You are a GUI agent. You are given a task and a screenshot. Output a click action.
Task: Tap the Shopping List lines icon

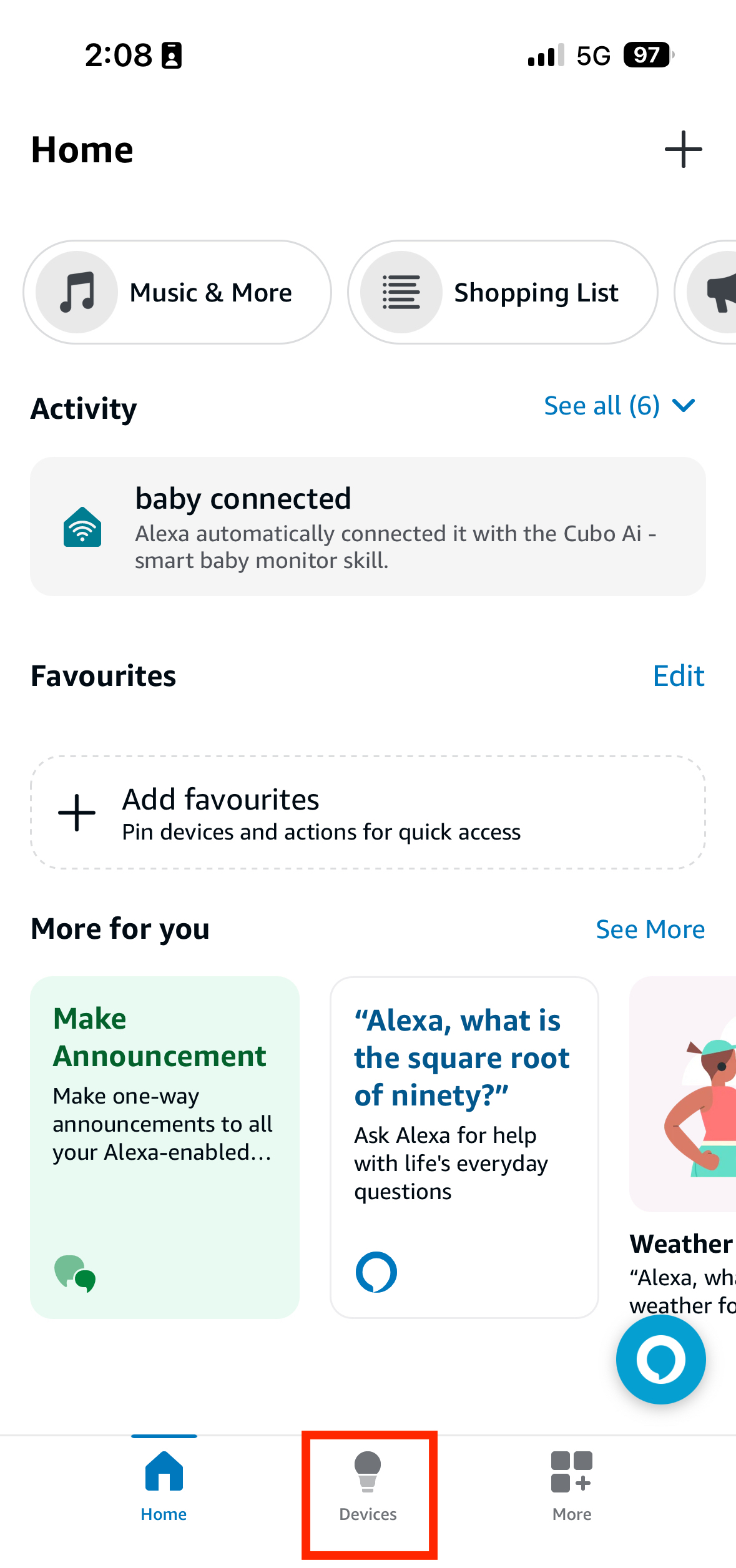point(401,292)
